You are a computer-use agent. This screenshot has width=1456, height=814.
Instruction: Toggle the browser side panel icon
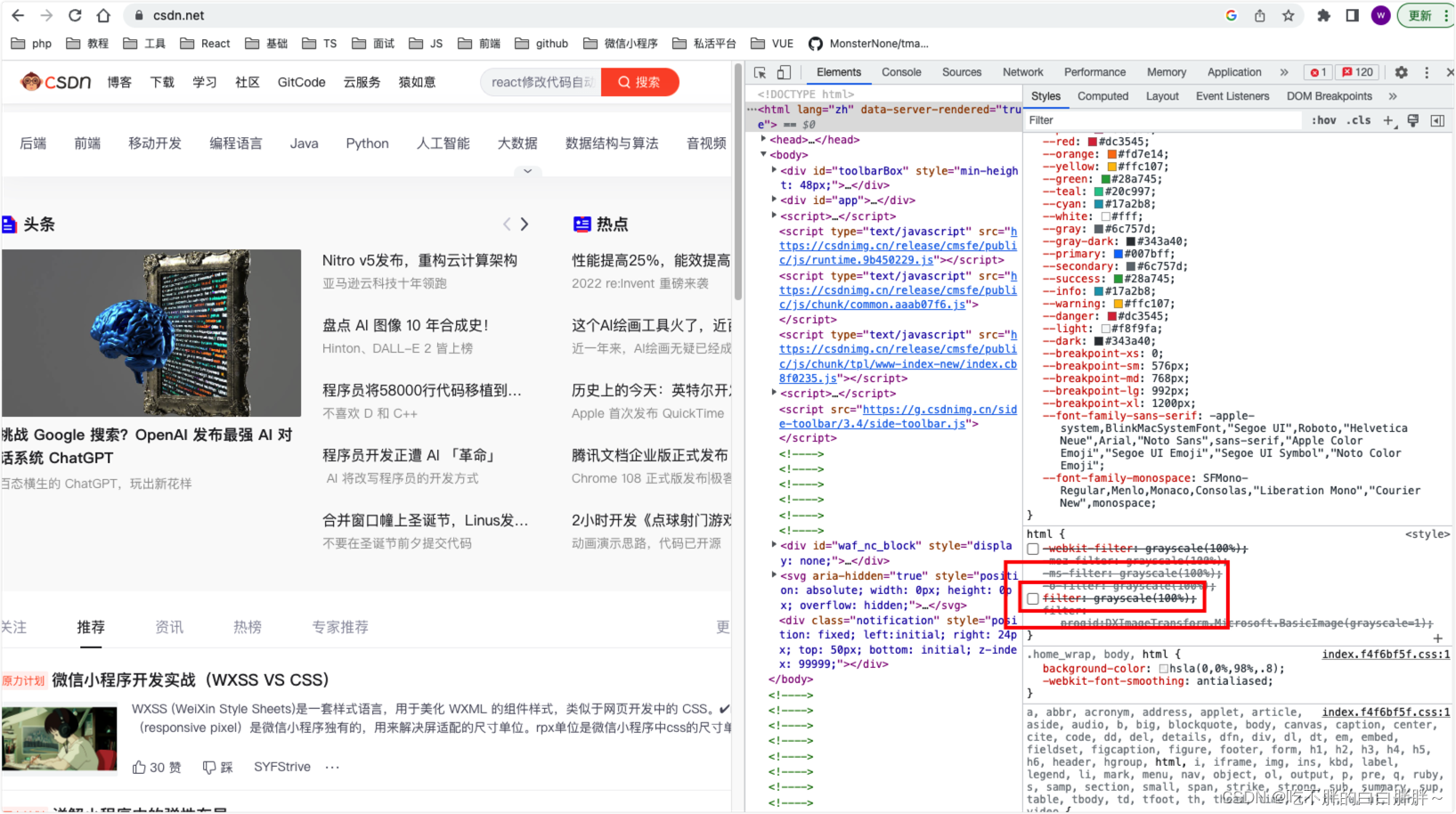(1352, 15)
